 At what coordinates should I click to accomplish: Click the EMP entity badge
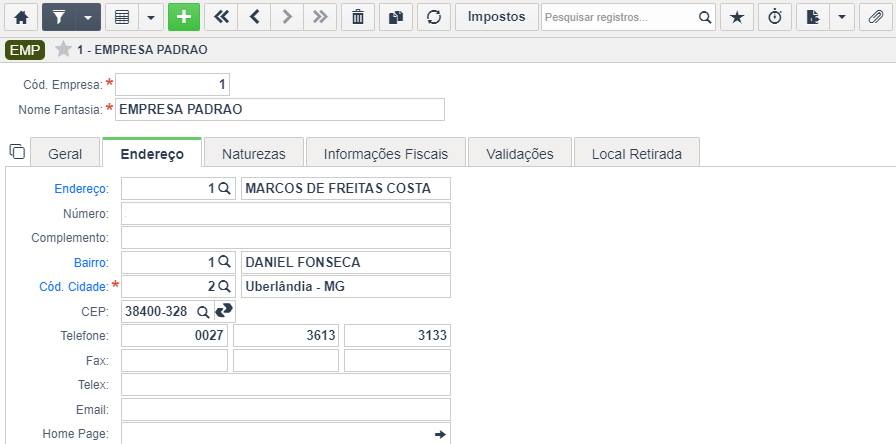25,50
